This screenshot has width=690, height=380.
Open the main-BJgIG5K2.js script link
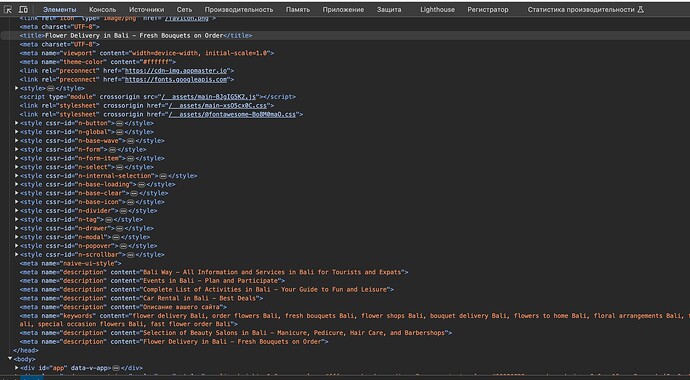[x=209, y=97]
